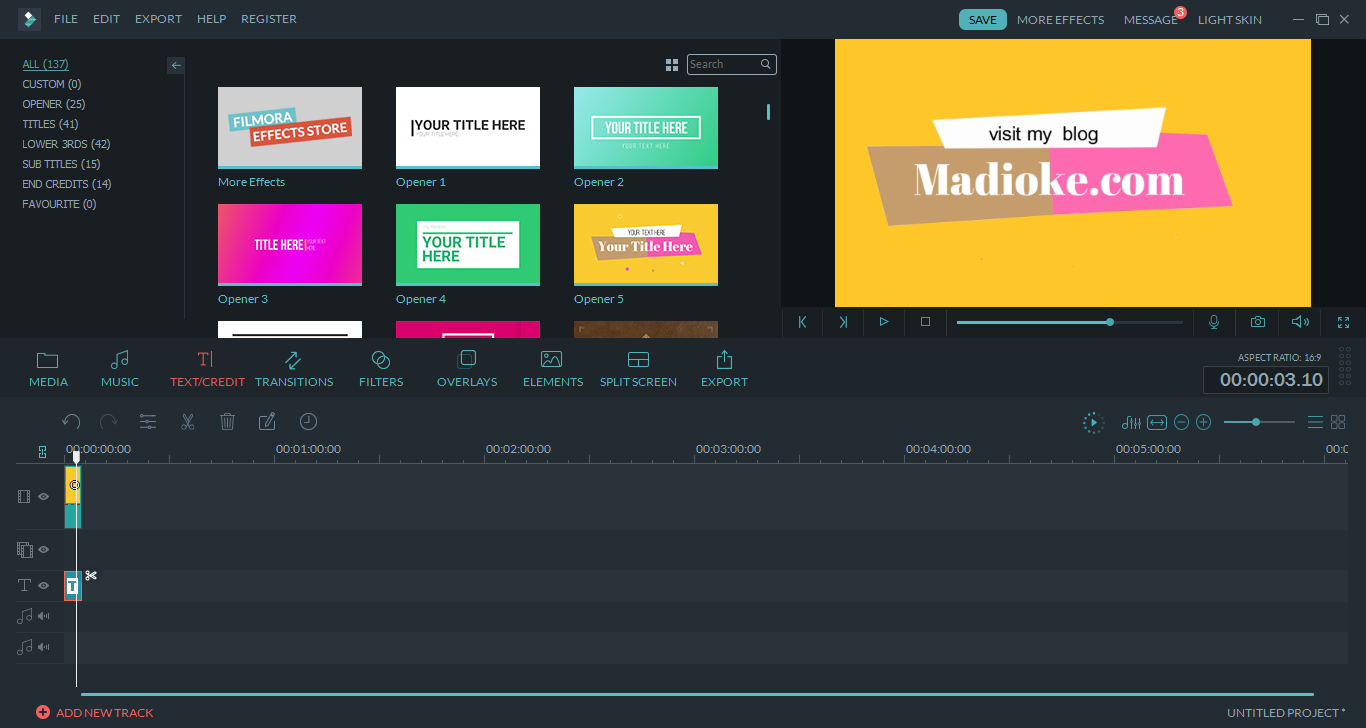Open the Music library tab
The height and width of the screenshot is (728, 1366).
tap(120, 369)
